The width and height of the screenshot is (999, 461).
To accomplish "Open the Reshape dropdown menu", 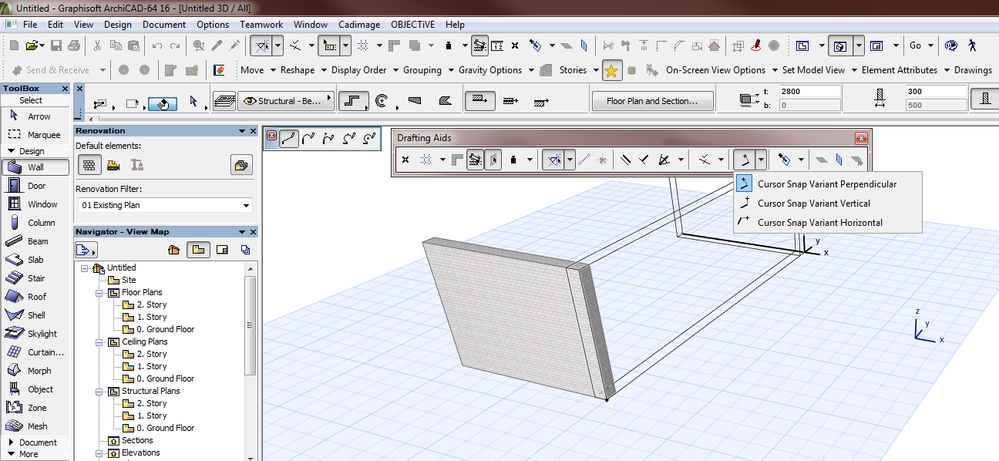I will 303,70.
